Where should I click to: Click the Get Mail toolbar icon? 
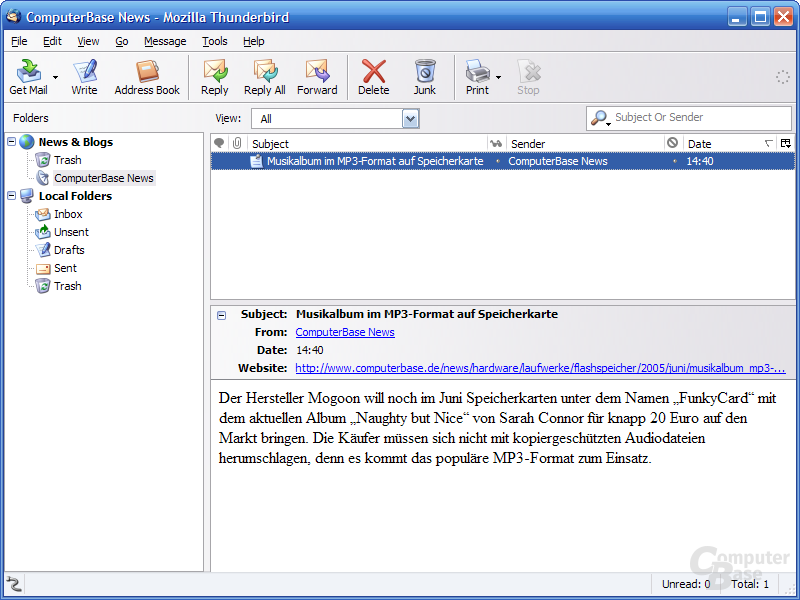tap(29, 77)
